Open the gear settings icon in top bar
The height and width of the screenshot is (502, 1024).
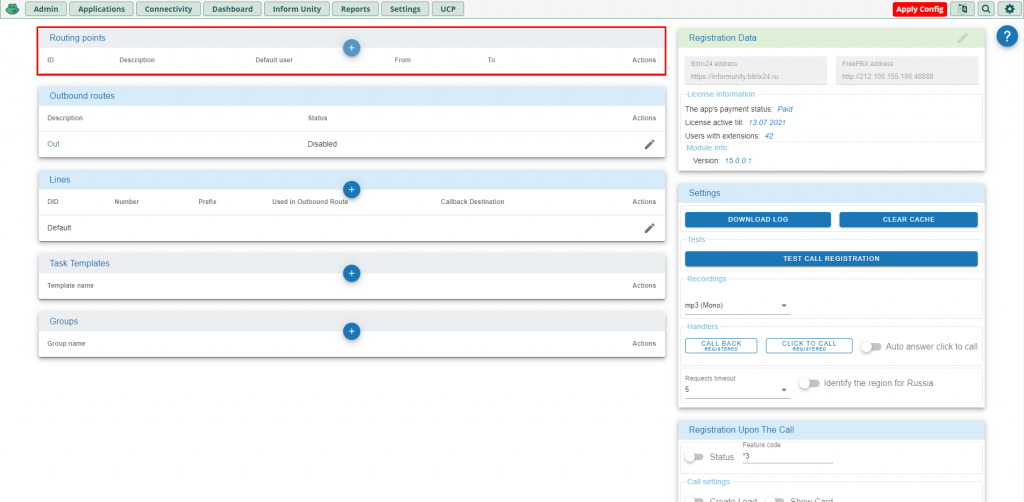point(1010,9)
